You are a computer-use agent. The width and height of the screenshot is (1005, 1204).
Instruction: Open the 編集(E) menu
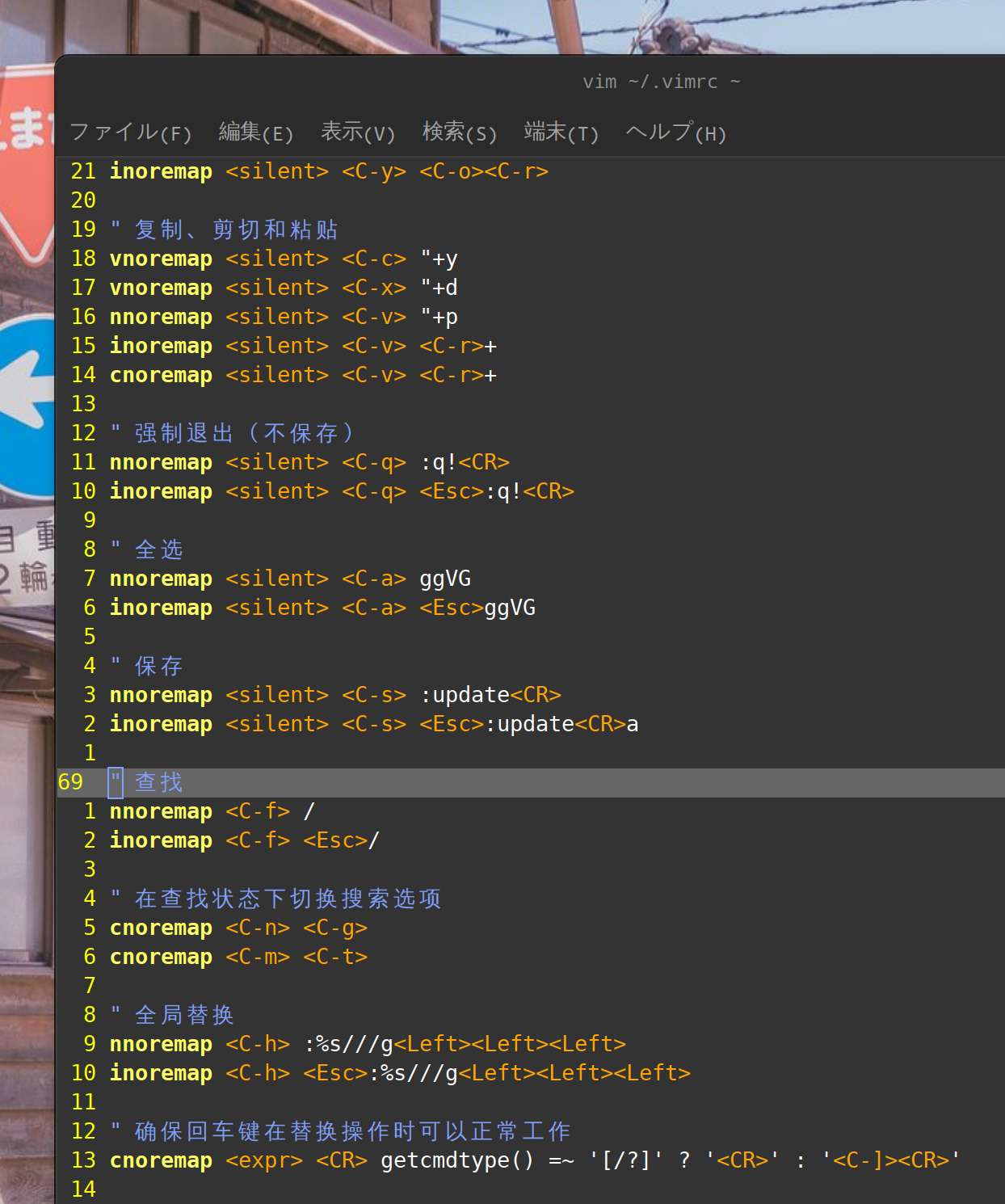tap(255, 133)
